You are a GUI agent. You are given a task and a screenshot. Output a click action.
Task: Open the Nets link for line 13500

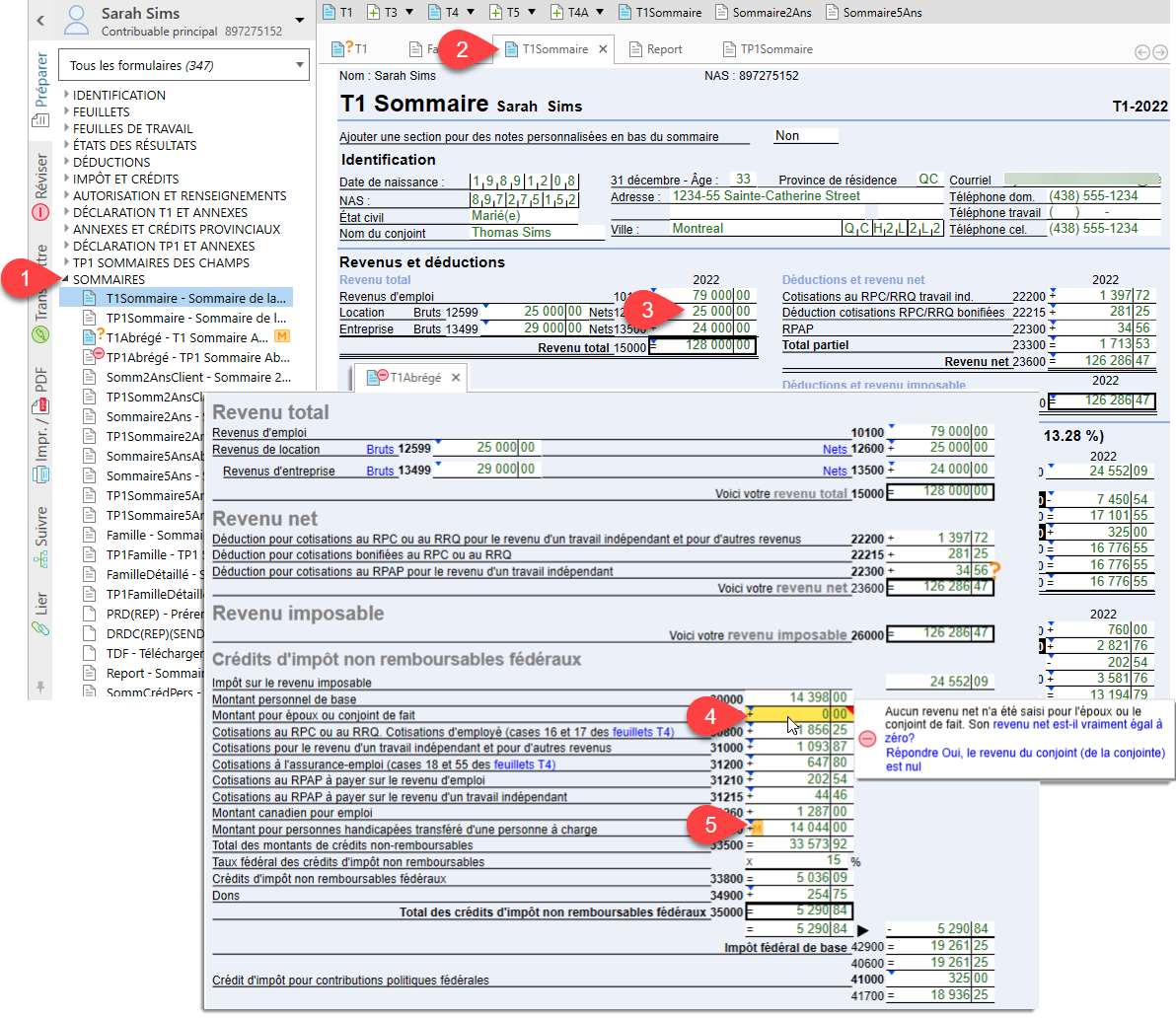[835, 471]
